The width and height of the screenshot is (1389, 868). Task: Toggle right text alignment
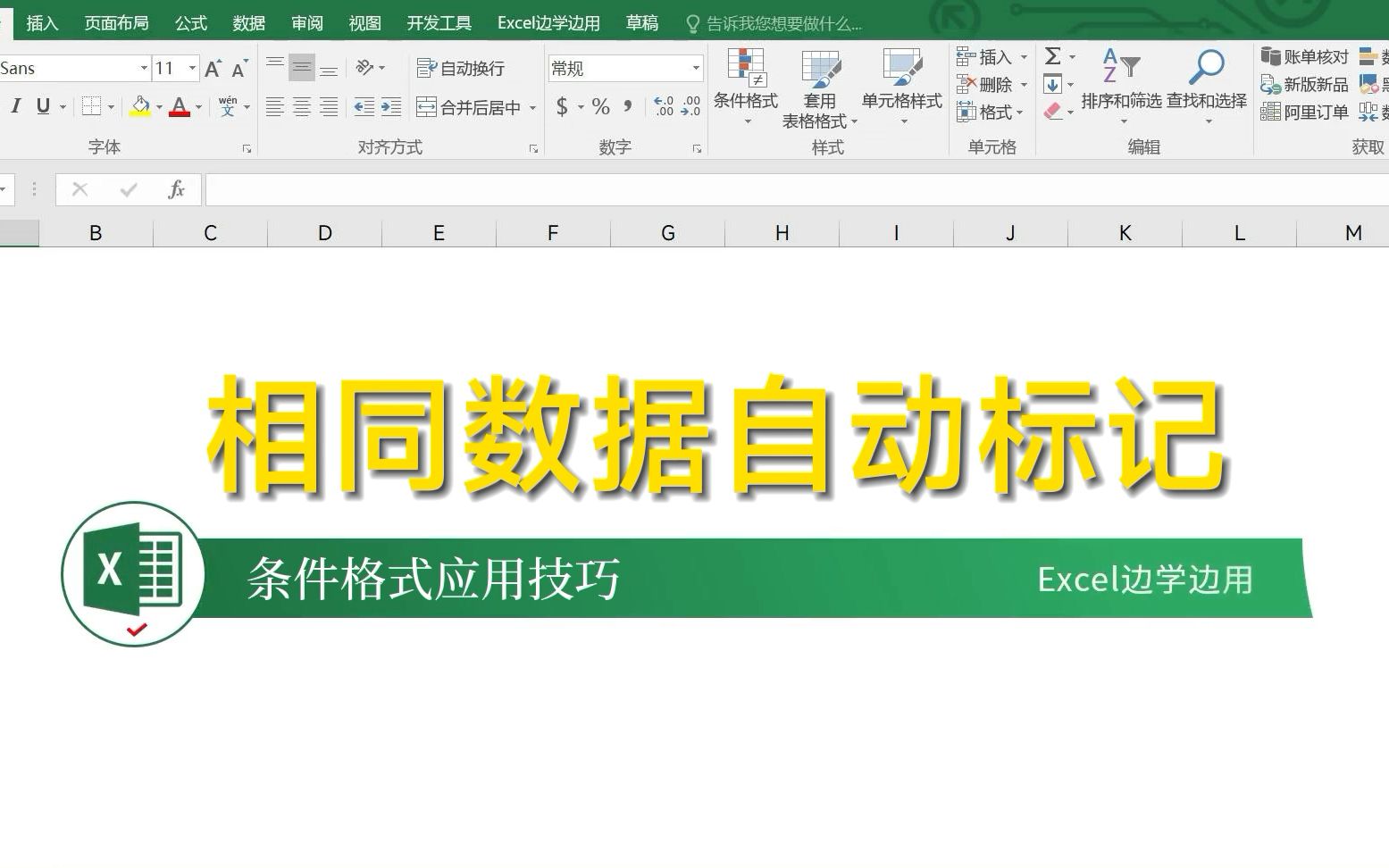point(329,107)
